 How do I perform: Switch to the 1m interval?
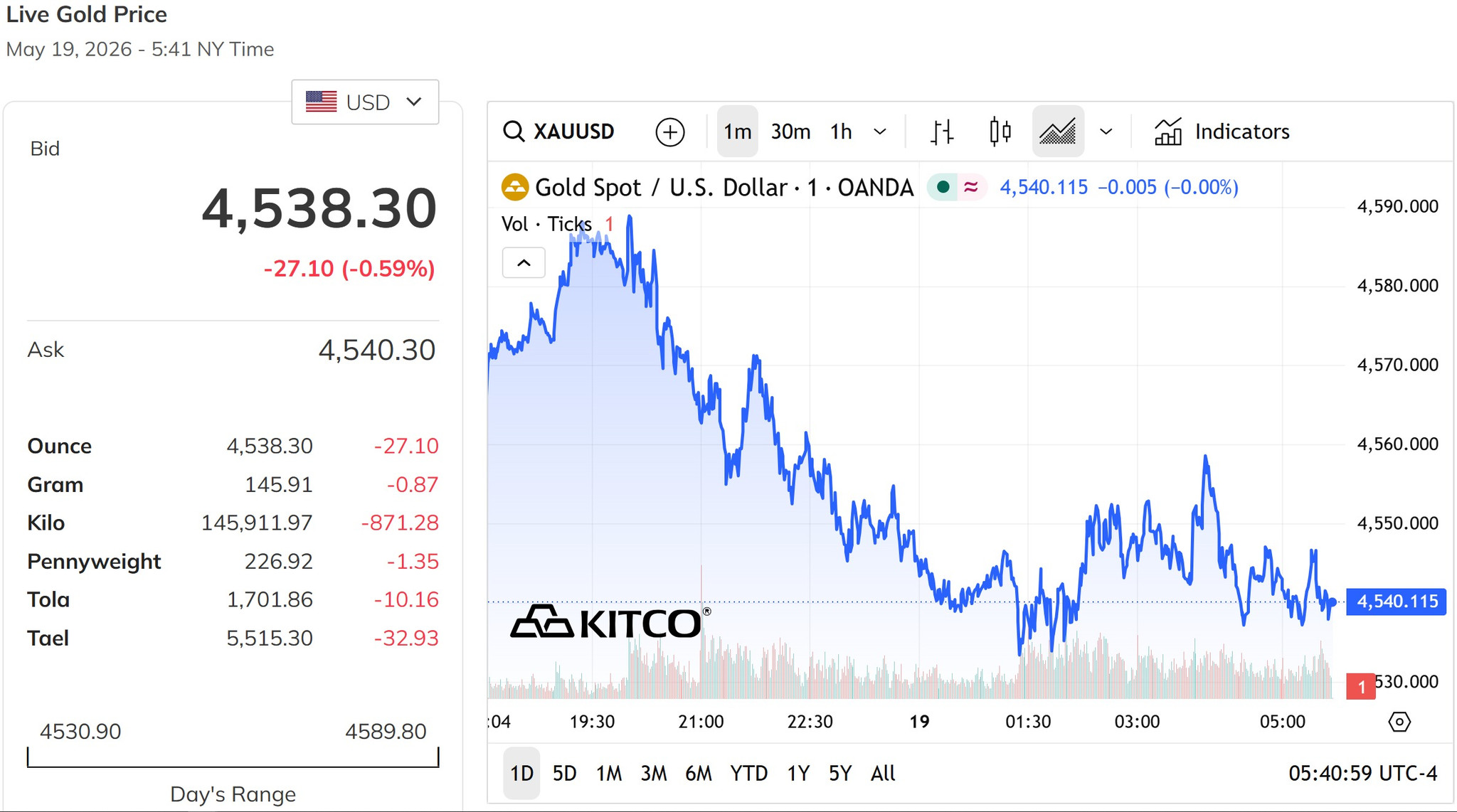737,132
